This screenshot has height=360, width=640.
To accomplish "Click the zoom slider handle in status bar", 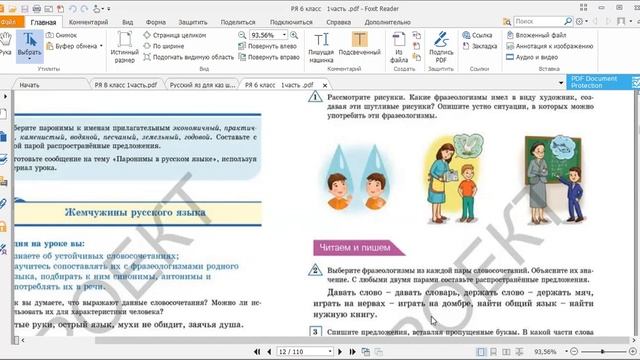I will tap(602, 351).
